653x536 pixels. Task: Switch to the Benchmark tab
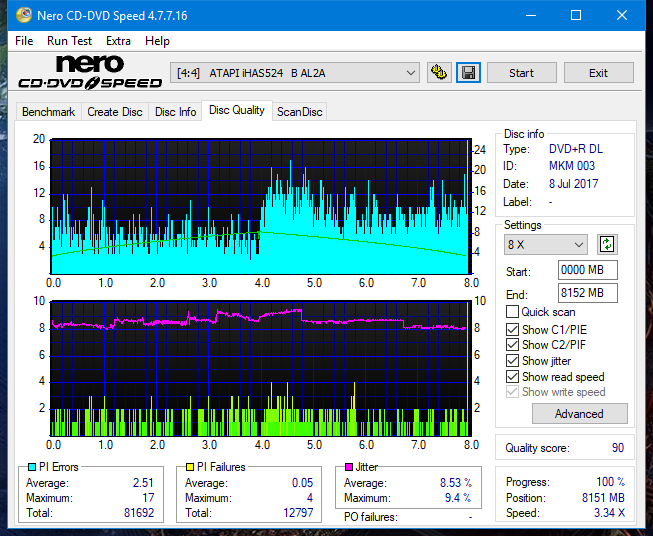(48, 112)
